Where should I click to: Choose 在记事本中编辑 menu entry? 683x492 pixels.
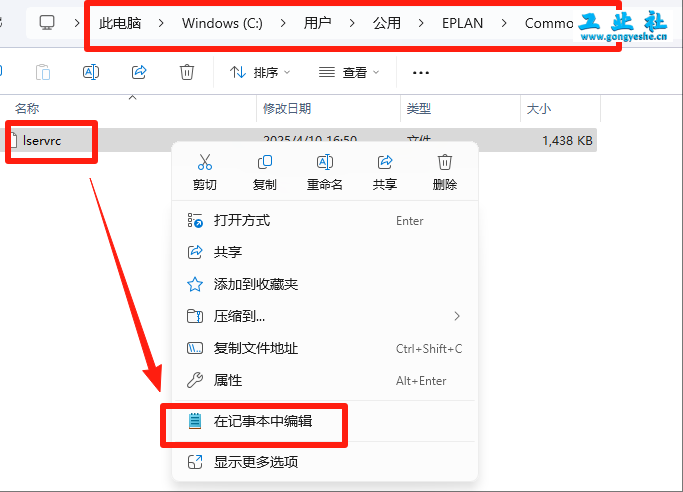pyautogui.click(x=325, y=421)
